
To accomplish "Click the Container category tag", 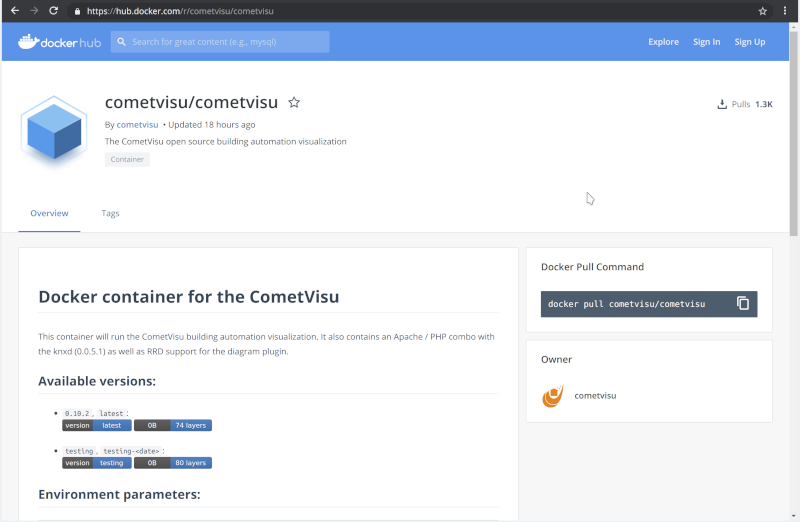I will point(127,159).
